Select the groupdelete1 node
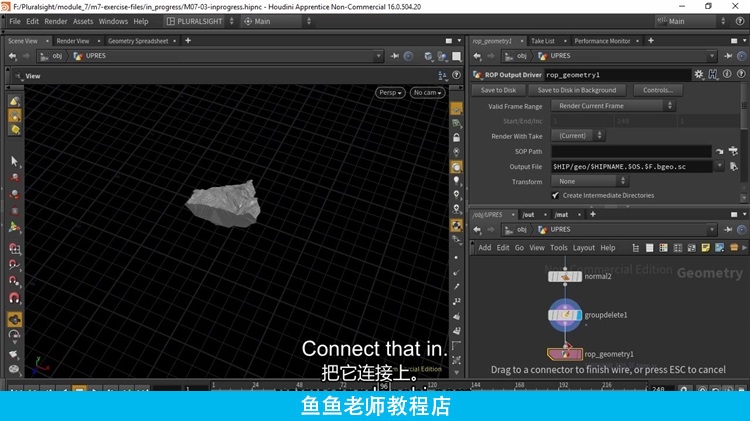Screen dimensions: 750x421 coord(565,315)
